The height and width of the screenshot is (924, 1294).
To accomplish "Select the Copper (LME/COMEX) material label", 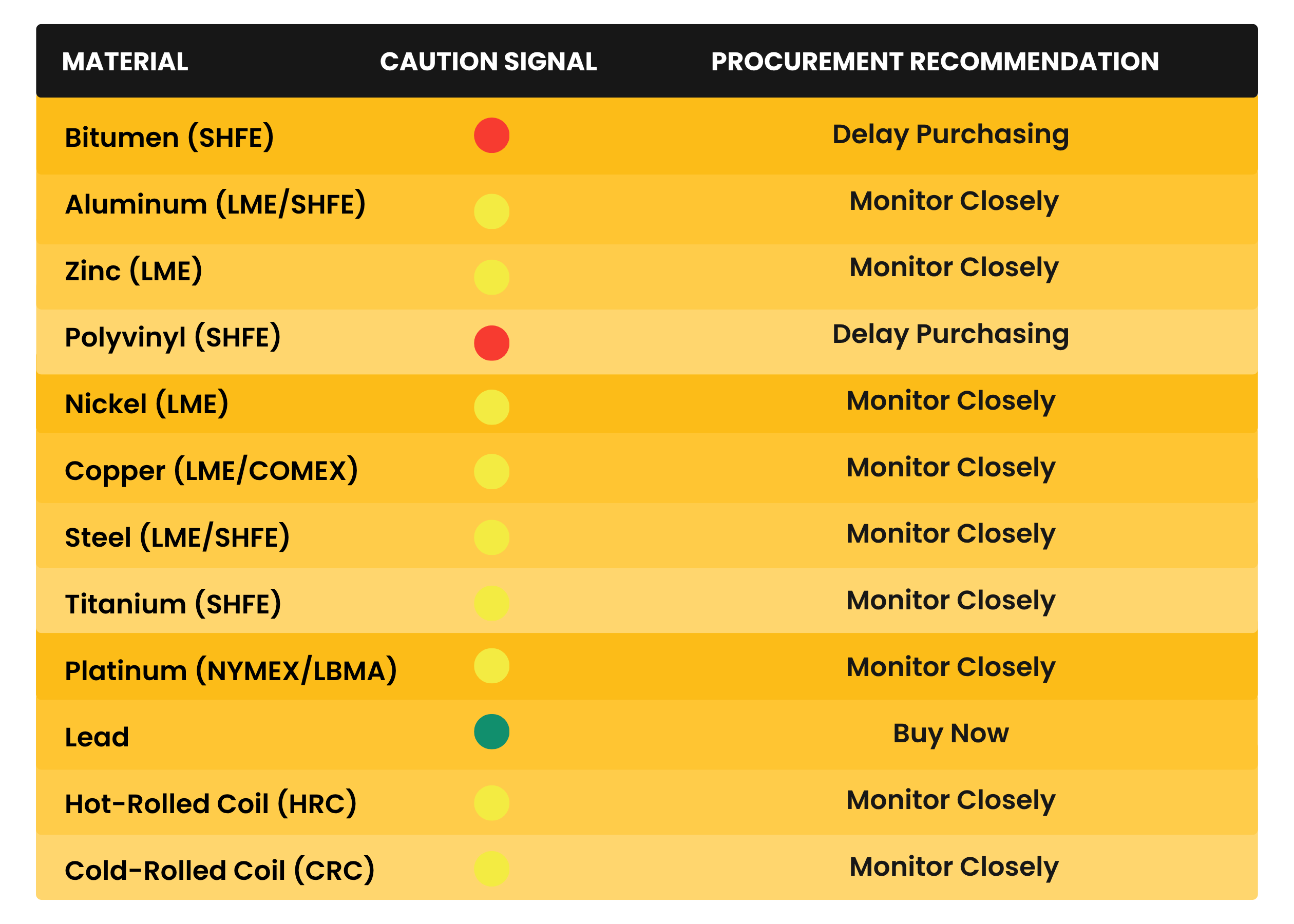I will pos(211,471).
